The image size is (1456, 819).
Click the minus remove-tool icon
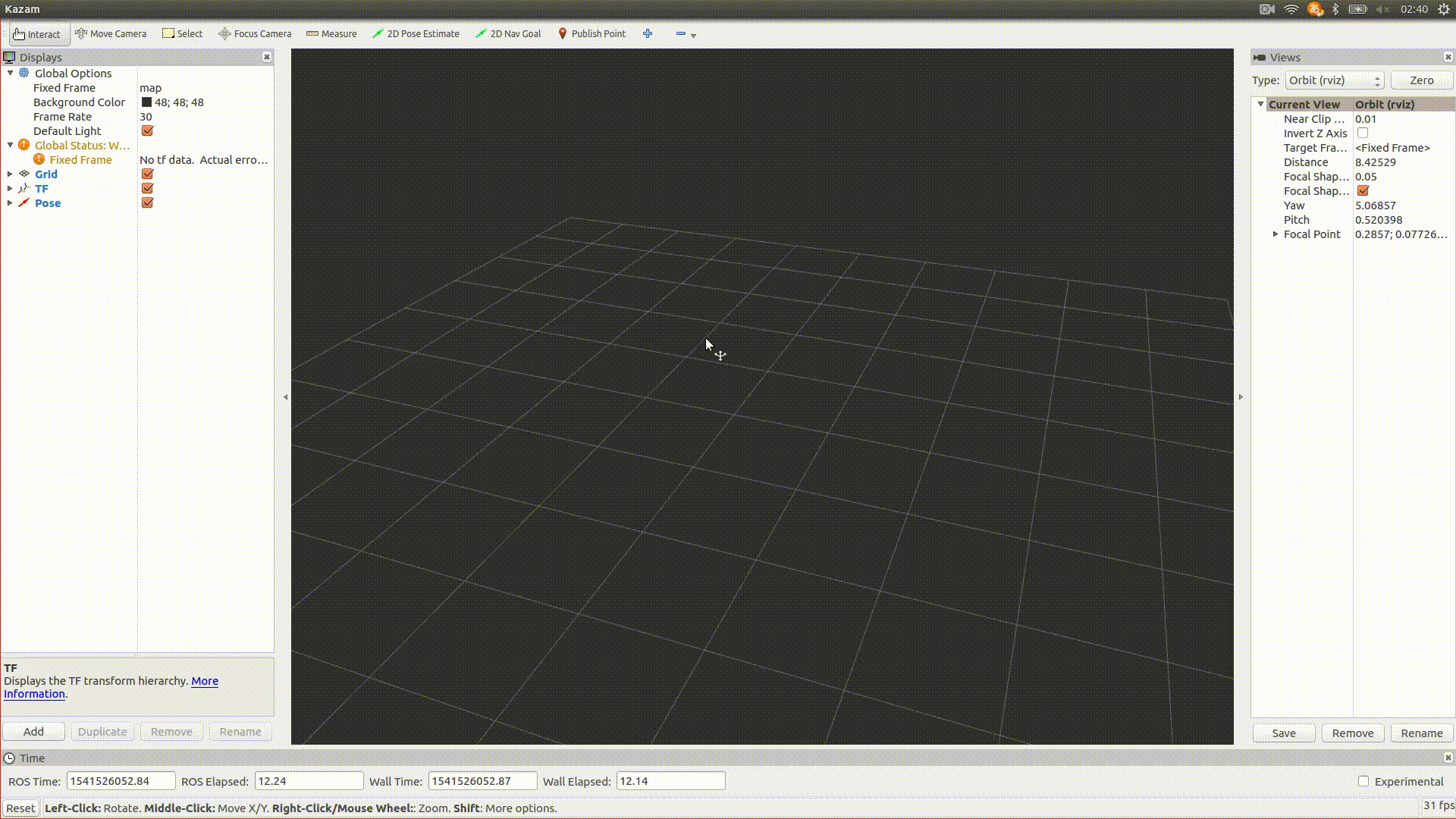coord(680,33)
